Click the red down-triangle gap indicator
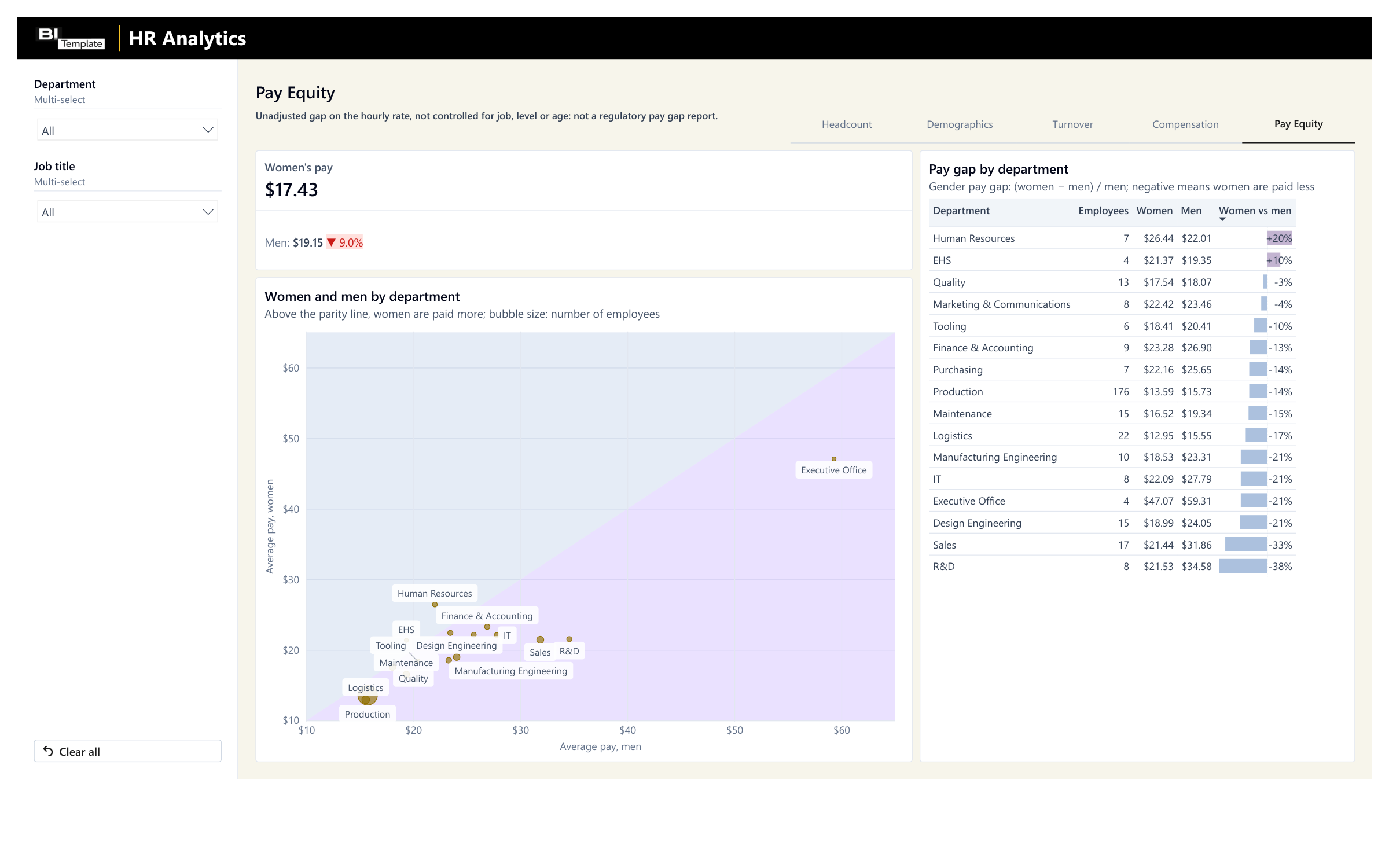This screenshot has width=1389, height=868. click(x=331, y=242)
